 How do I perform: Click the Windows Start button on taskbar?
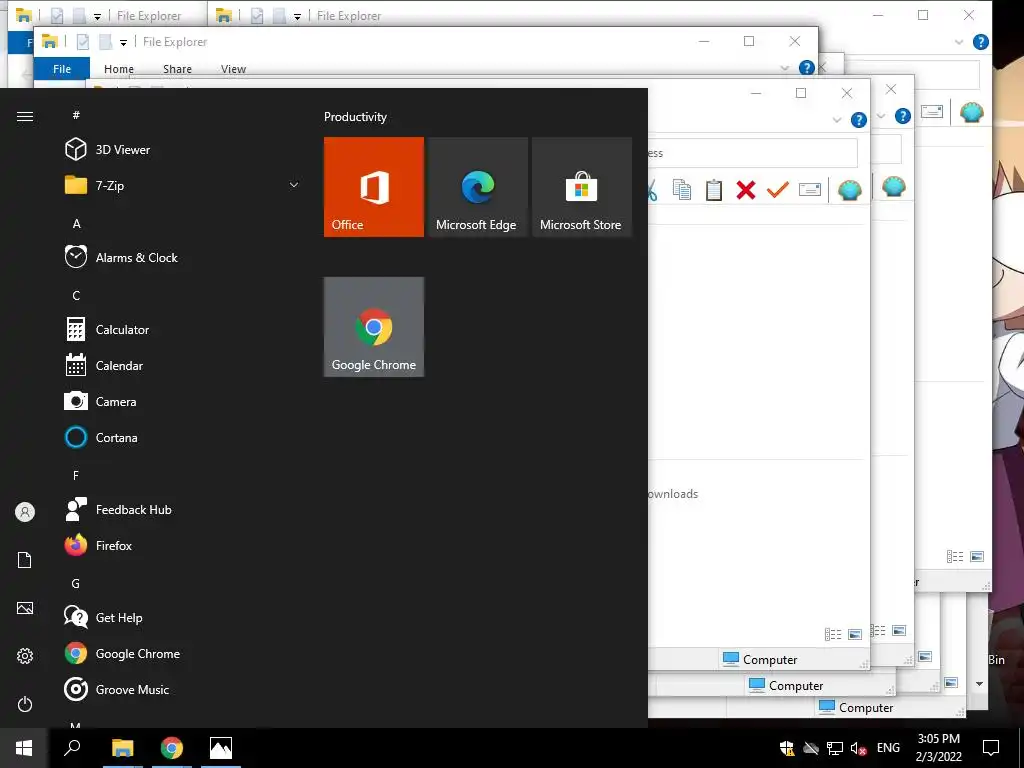click(24, 748)
